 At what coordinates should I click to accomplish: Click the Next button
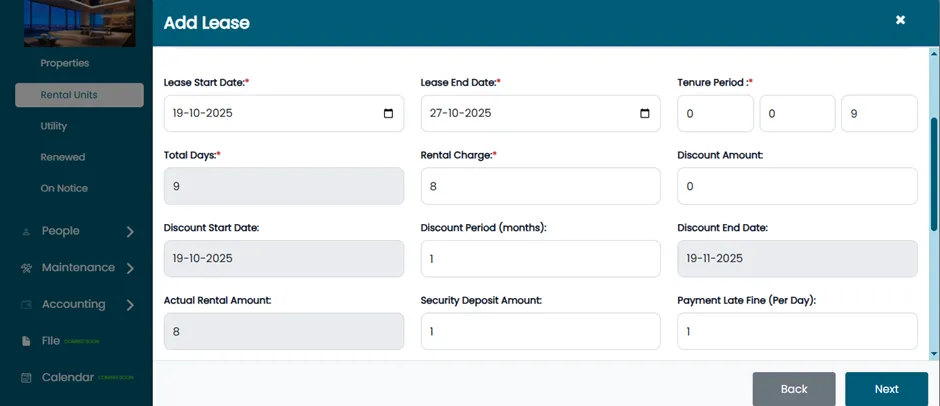coord(886,389)
